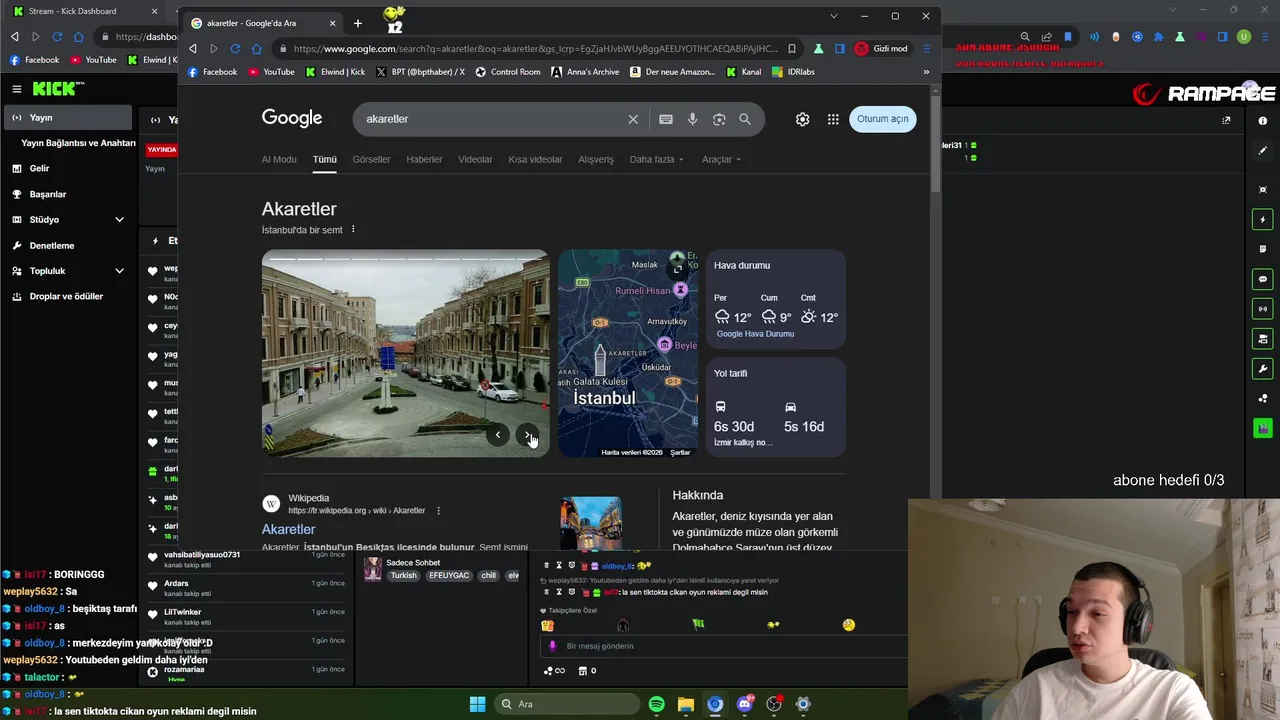
Task: Open the Anna's Archive bookmark
Action: point(586,72)
